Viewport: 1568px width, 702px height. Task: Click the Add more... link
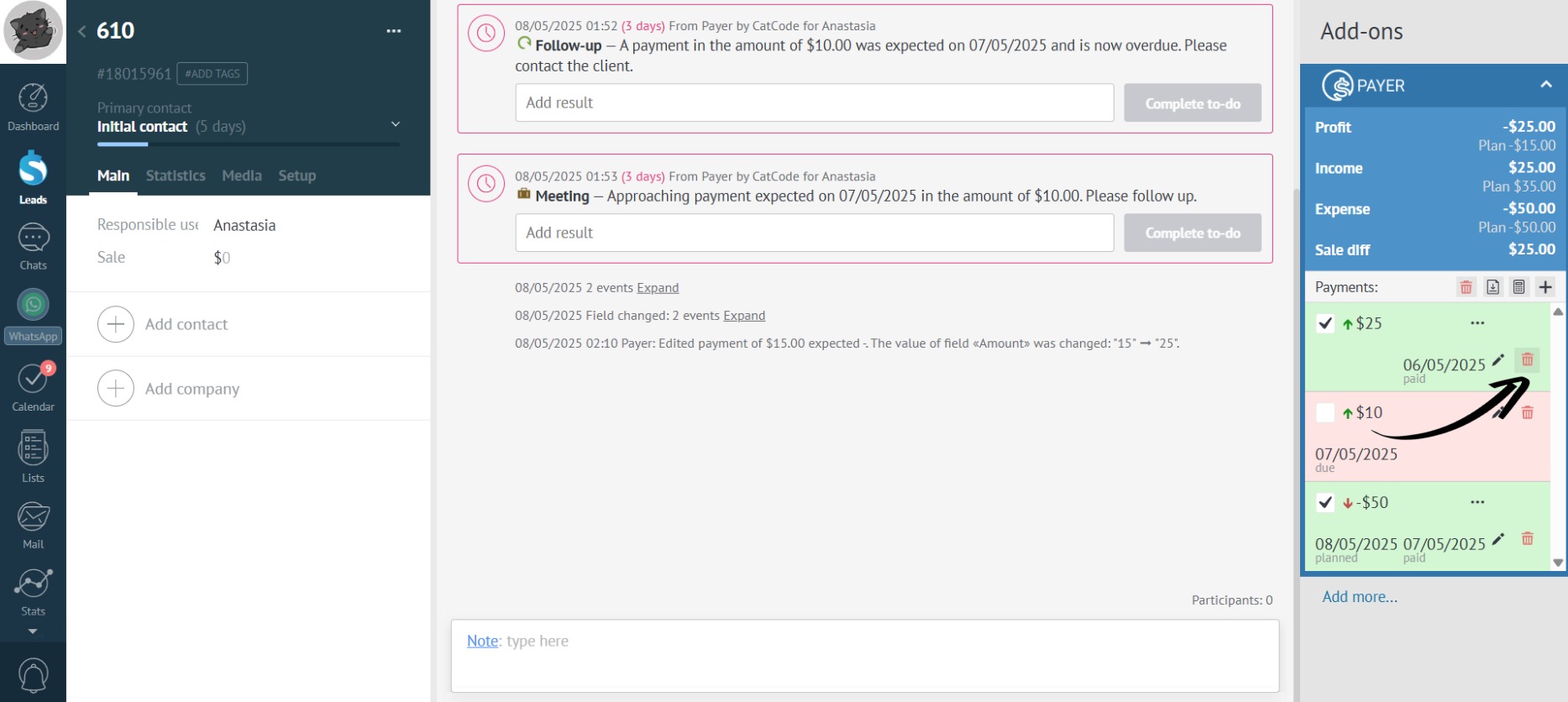pos(1359,597)
